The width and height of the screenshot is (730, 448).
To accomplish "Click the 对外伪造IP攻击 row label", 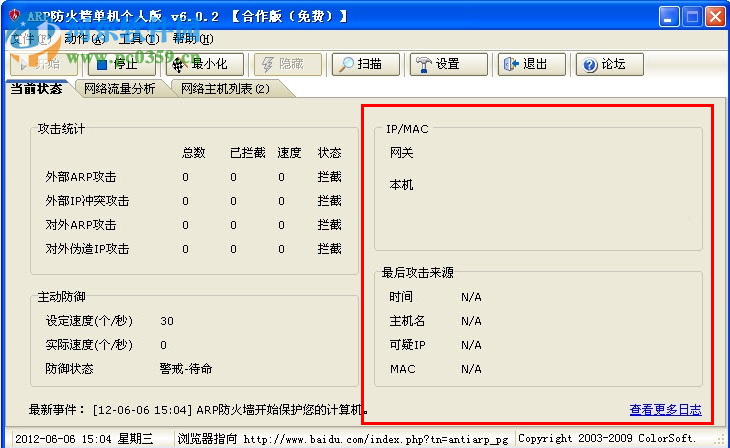I will click(87, 249).
